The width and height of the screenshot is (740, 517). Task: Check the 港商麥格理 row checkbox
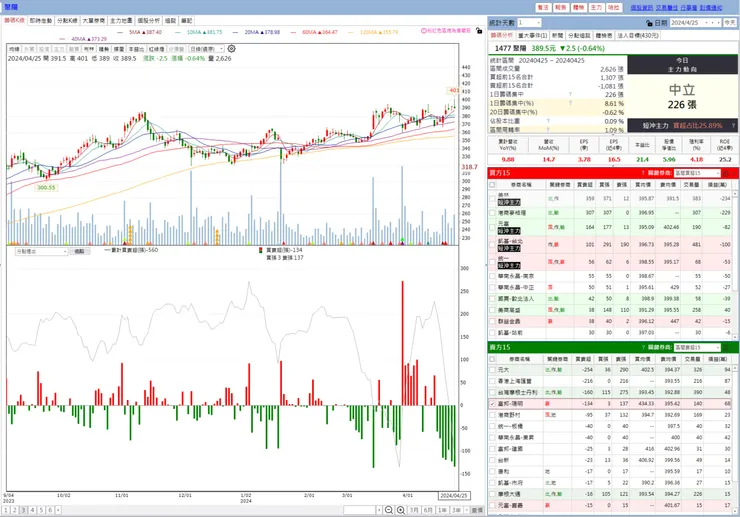[492, 213]
